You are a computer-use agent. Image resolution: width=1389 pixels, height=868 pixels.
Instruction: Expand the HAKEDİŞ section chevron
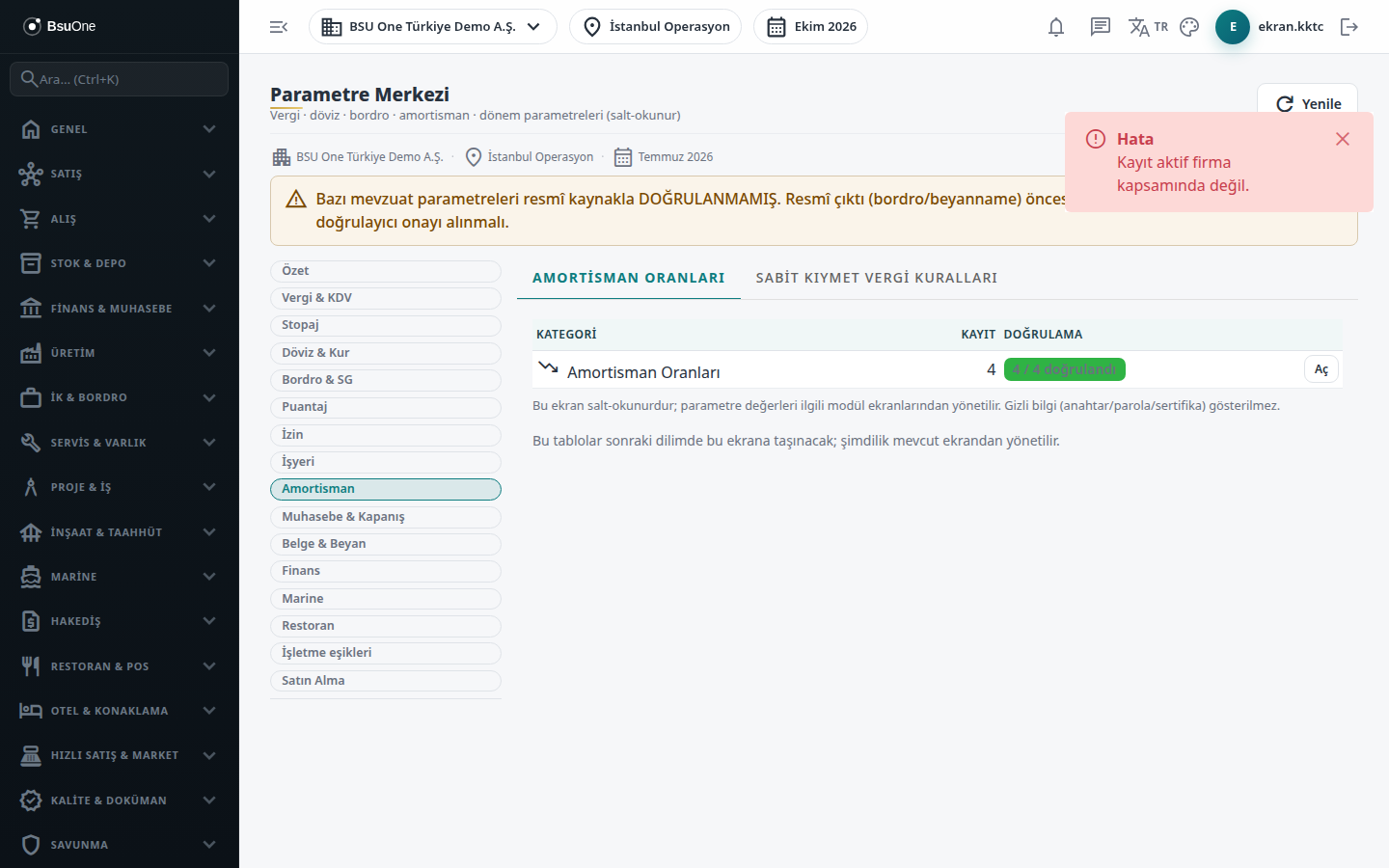coord(209,621)
